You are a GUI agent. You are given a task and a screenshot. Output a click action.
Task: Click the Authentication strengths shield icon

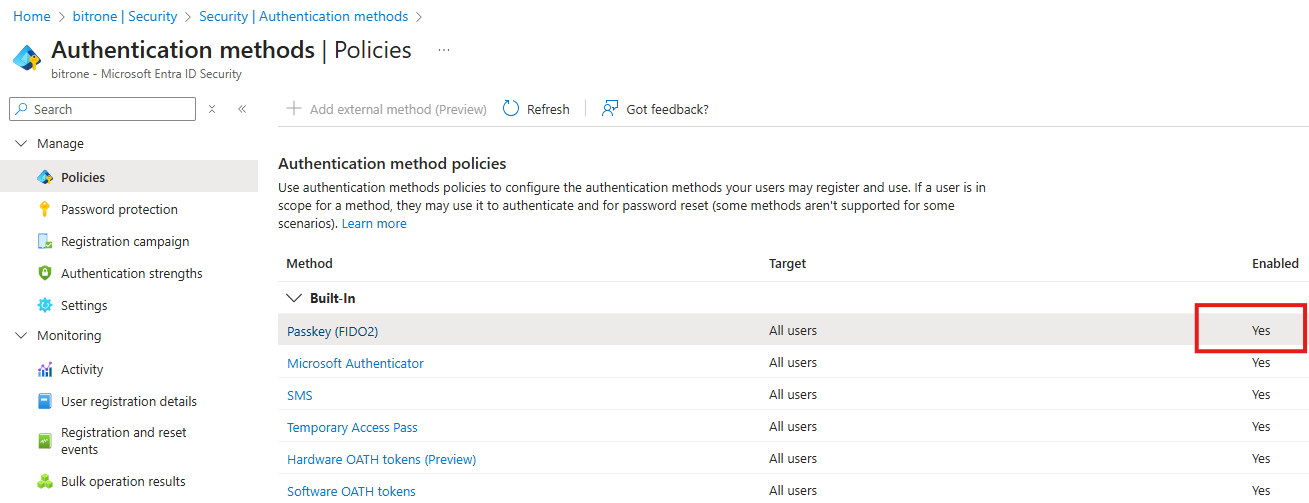click(x=44, y=273)
